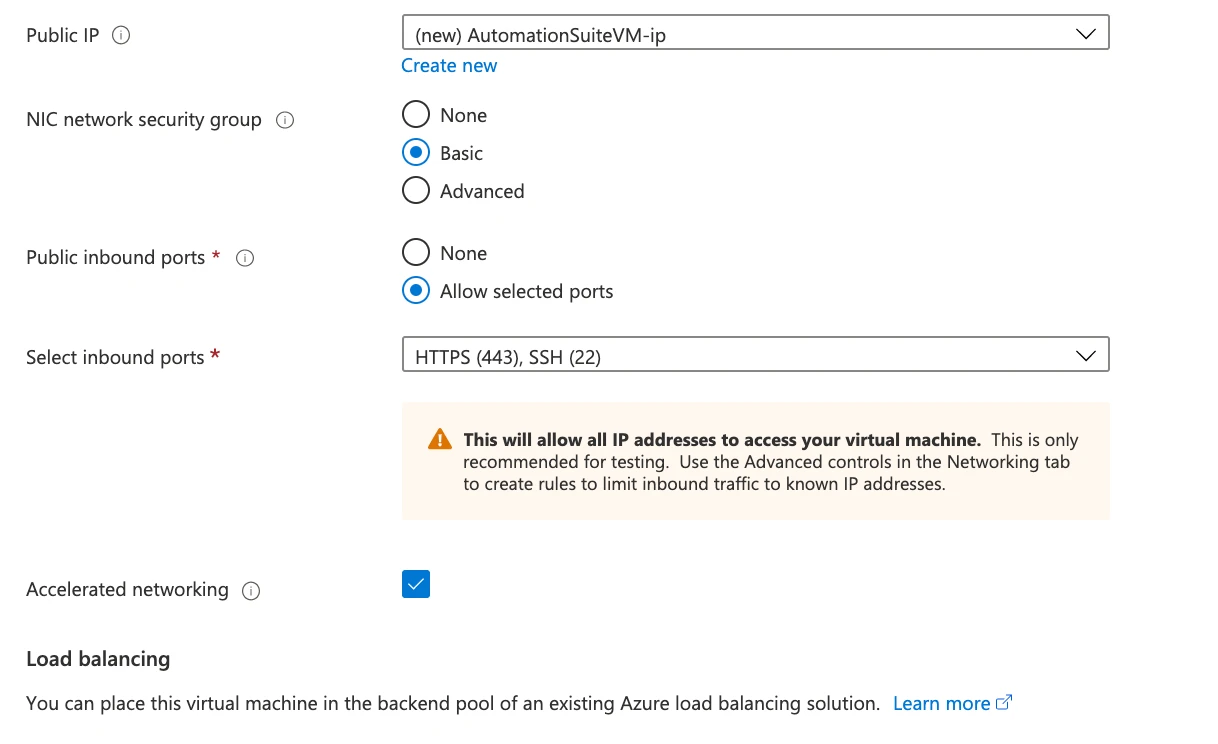
Task: Click the NIC network security group label
Action: [144, 120]
